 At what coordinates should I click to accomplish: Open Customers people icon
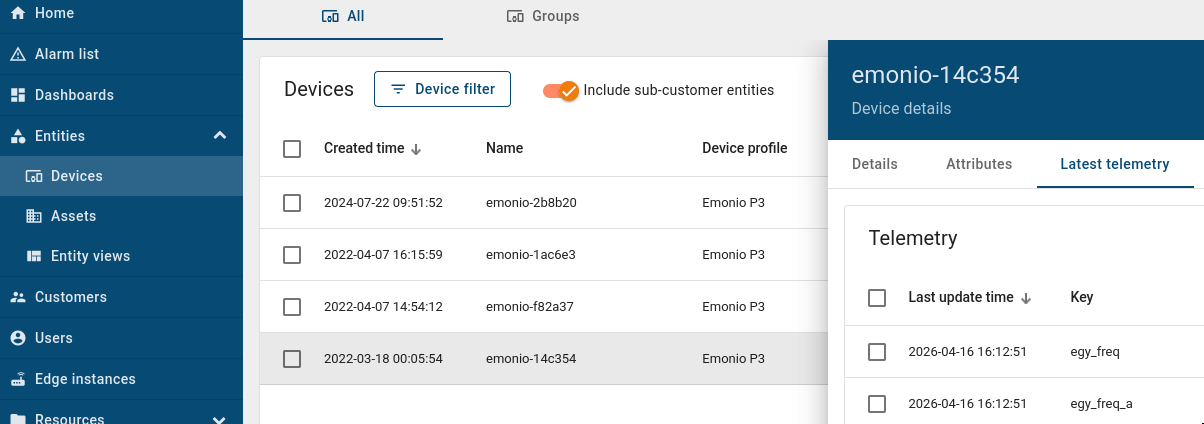(x=18, y=297)
